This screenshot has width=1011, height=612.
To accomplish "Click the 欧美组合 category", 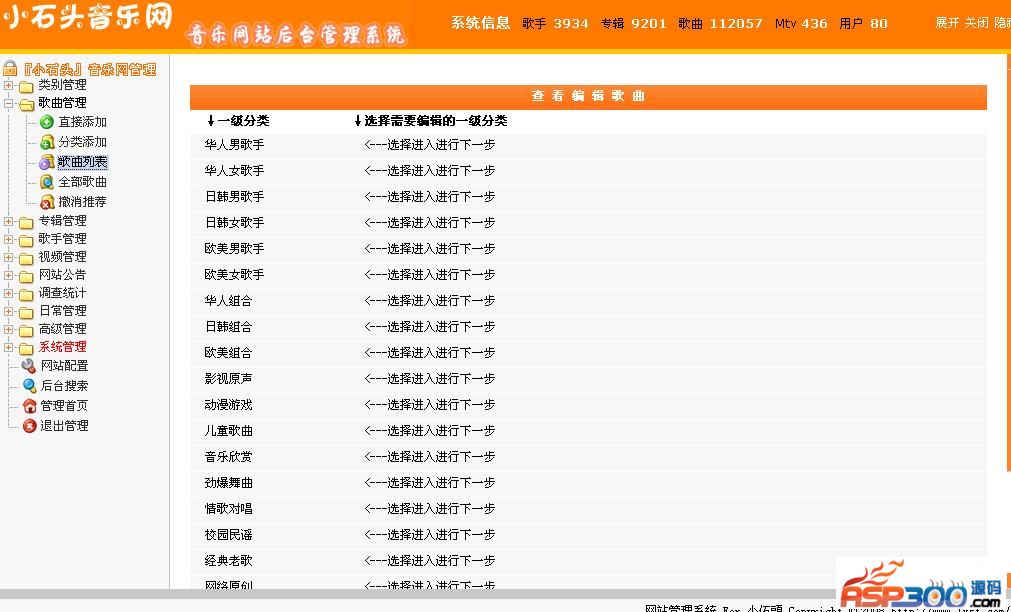I will (x=228, y=353).
